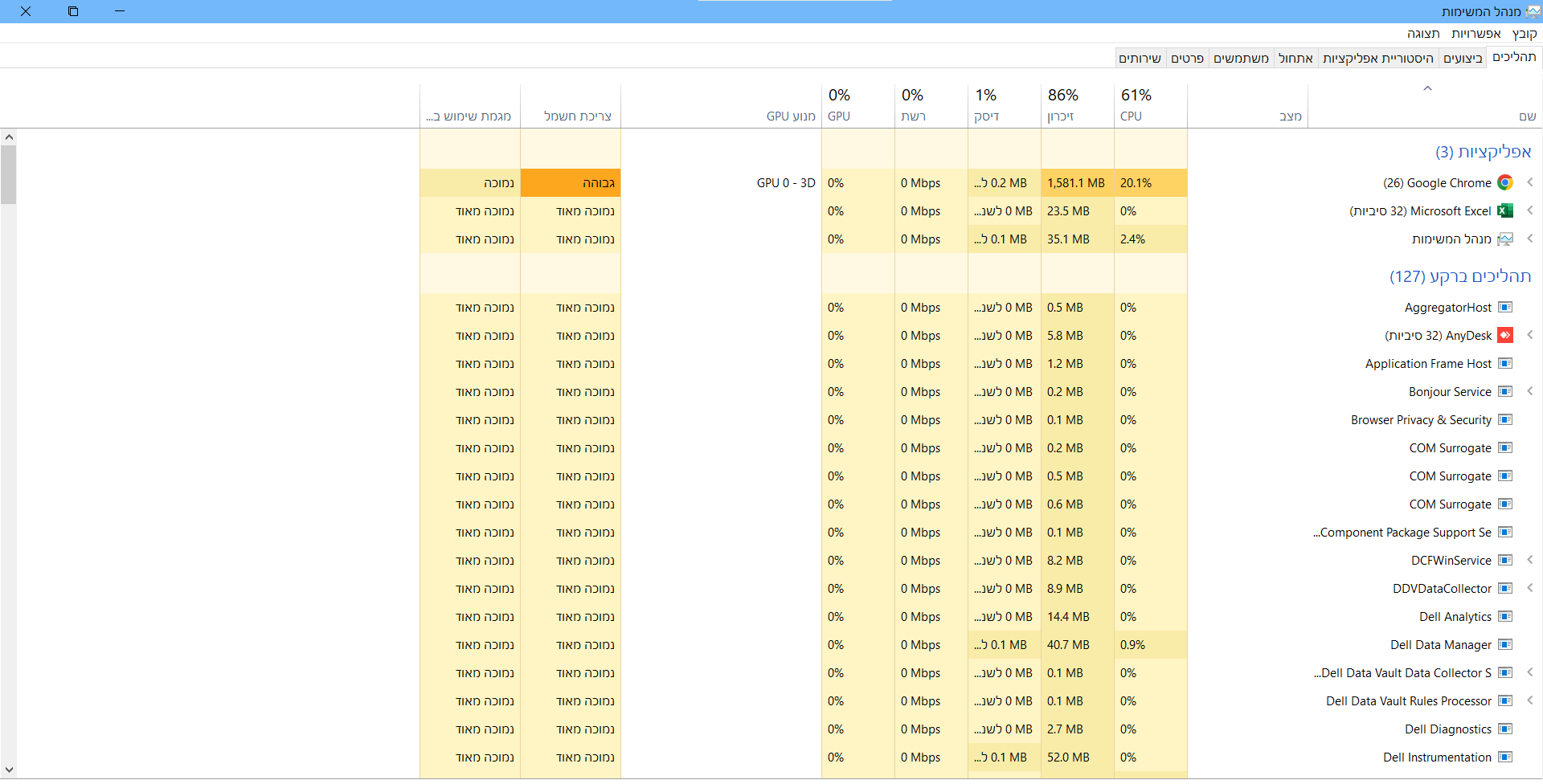The height and width of the screenshot is (784, 1543).
Task: Switch to the ביצועים (Performance) tab
Action: tap(1463, 58)
